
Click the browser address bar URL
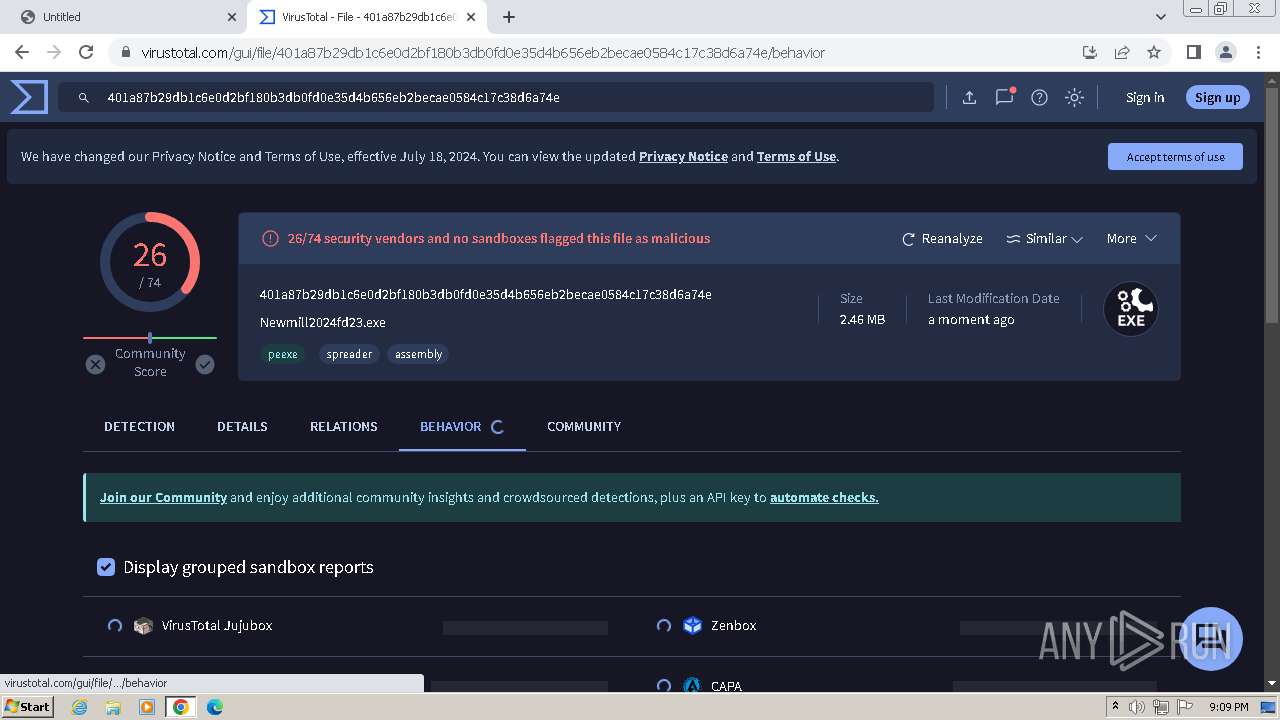click(483, 52)
